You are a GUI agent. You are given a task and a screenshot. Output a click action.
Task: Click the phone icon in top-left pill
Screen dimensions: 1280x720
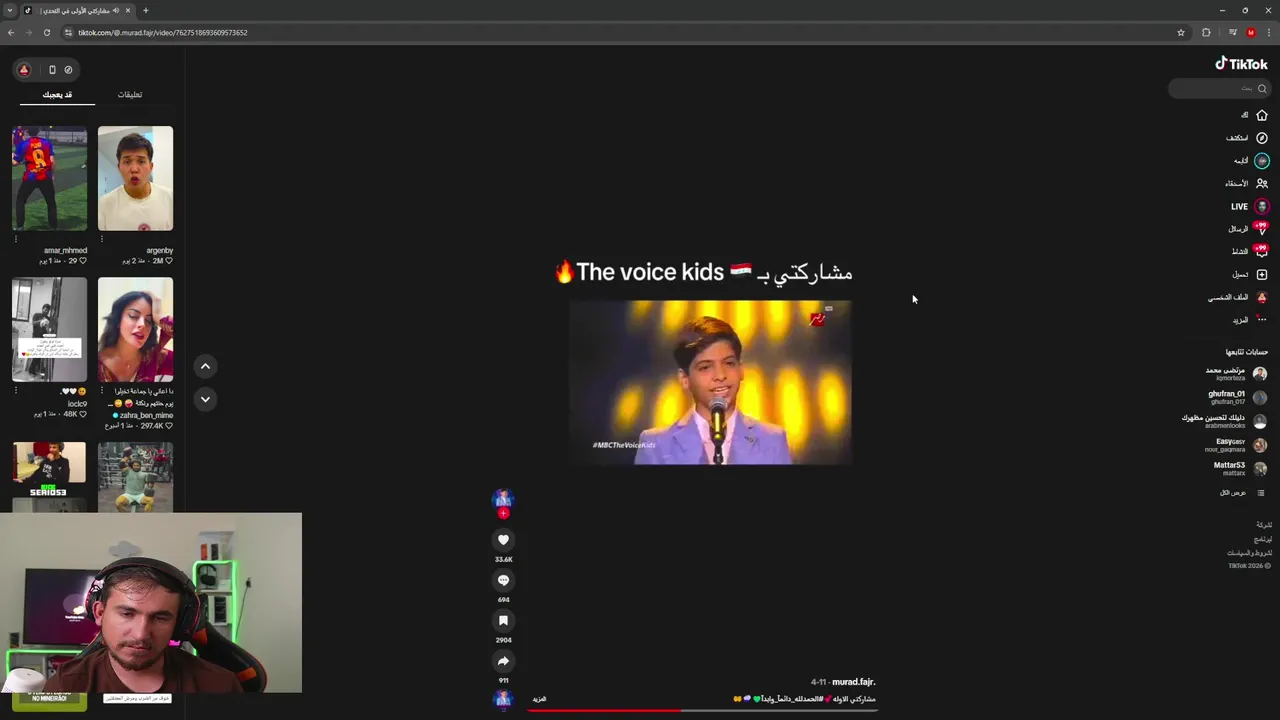(52, 70)
